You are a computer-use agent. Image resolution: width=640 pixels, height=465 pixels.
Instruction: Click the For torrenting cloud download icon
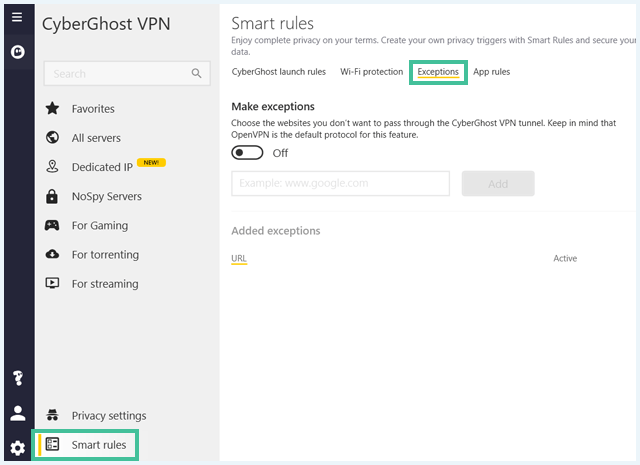tap(52, 254)
